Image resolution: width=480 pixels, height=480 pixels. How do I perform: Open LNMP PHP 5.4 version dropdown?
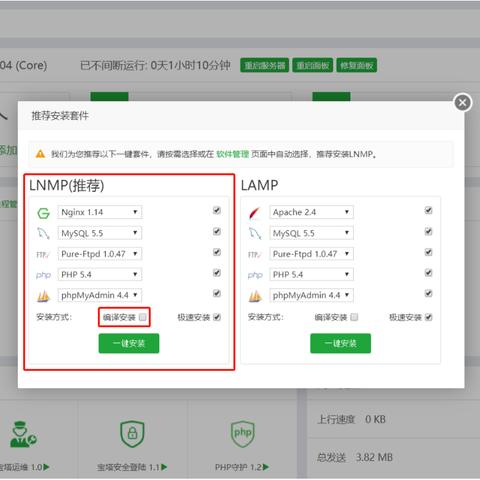[100, 274]
